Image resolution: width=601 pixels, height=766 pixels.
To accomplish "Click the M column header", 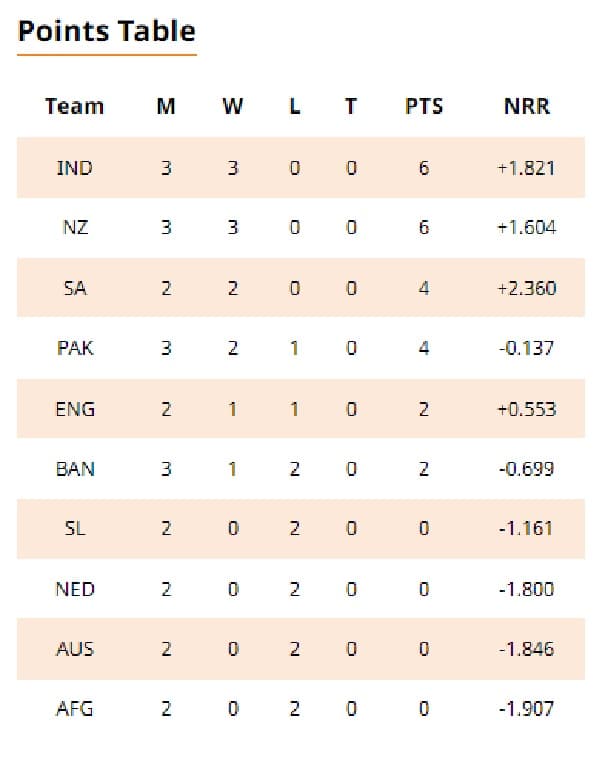I will tap(166, 106).
